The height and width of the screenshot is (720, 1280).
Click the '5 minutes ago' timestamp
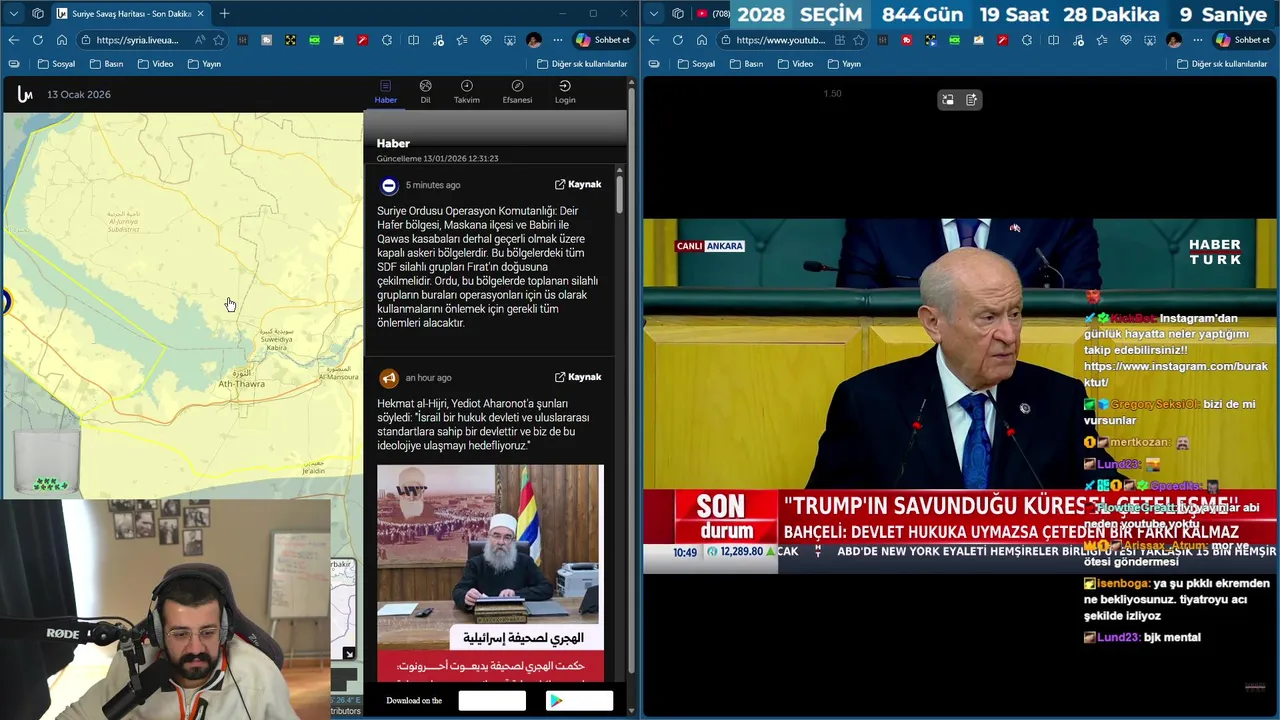[433, 185]
